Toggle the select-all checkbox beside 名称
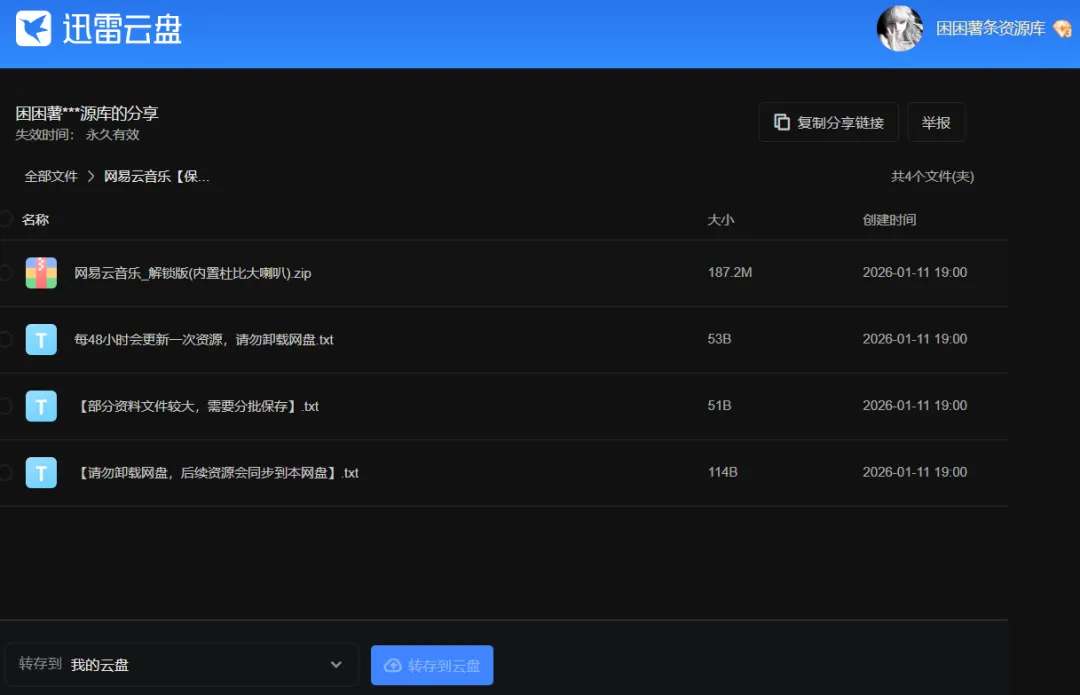Viewport: 1080px width, 695px height. [x=5, y=219]
